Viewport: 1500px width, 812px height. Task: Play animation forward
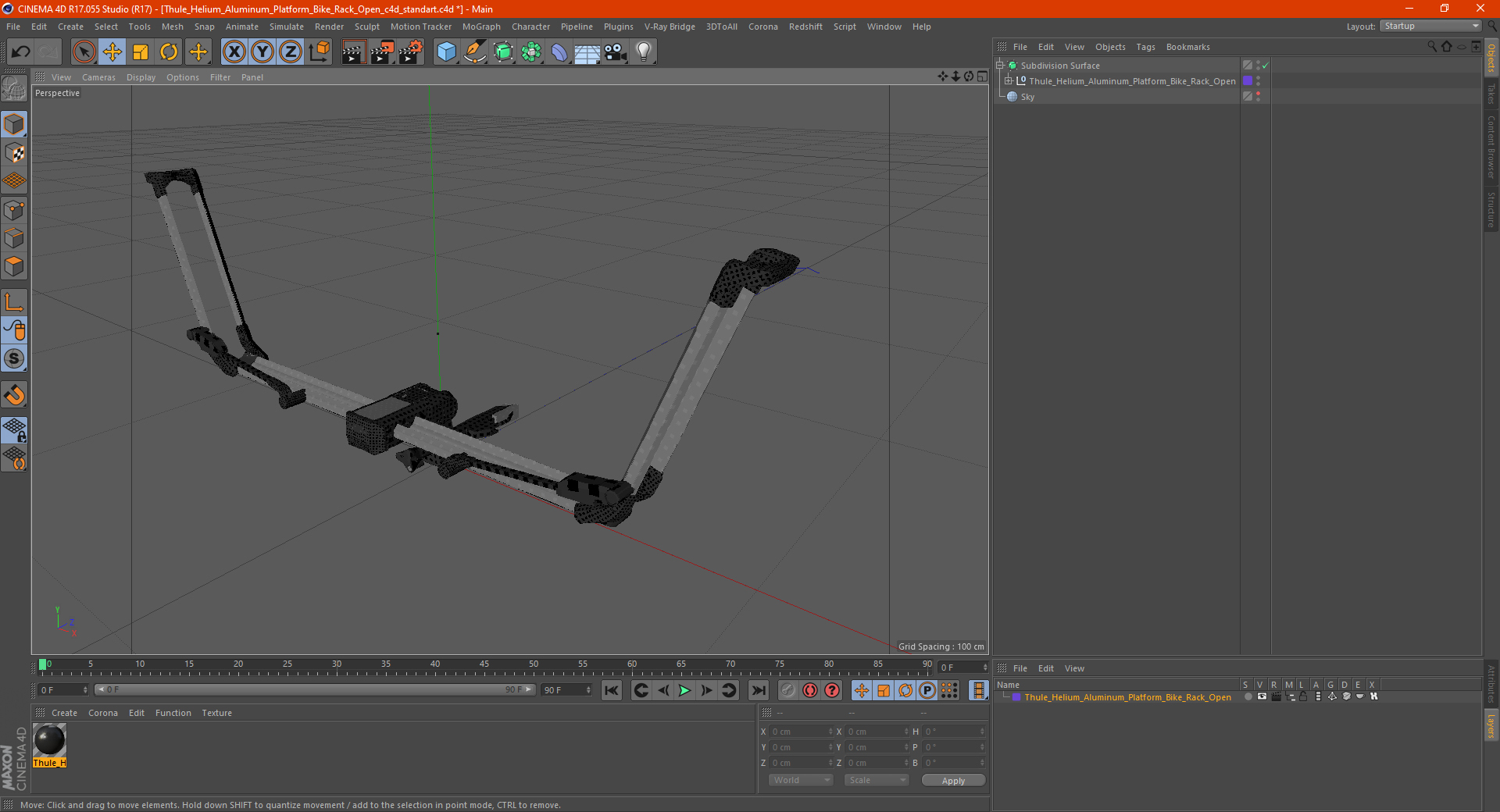pos(684,690)
